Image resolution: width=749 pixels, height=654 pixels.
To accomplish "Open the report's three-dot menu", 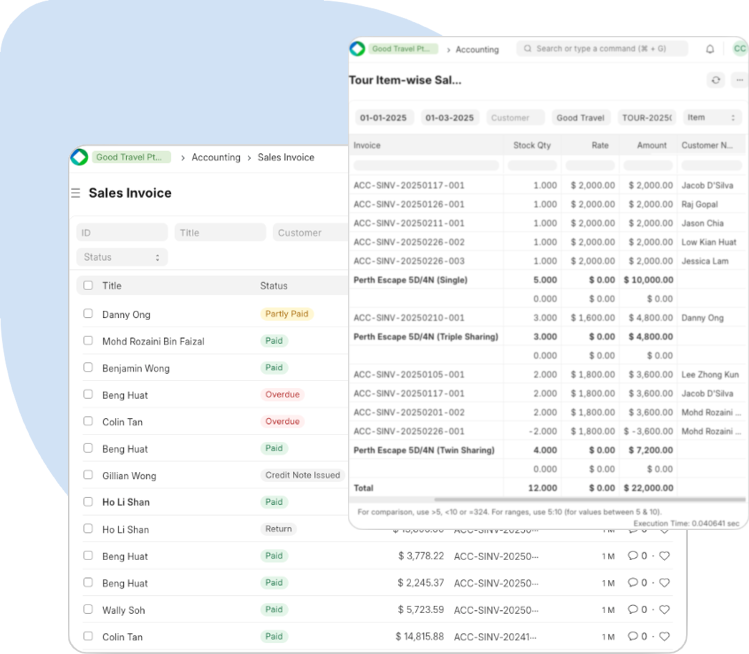I will point(739,80).
